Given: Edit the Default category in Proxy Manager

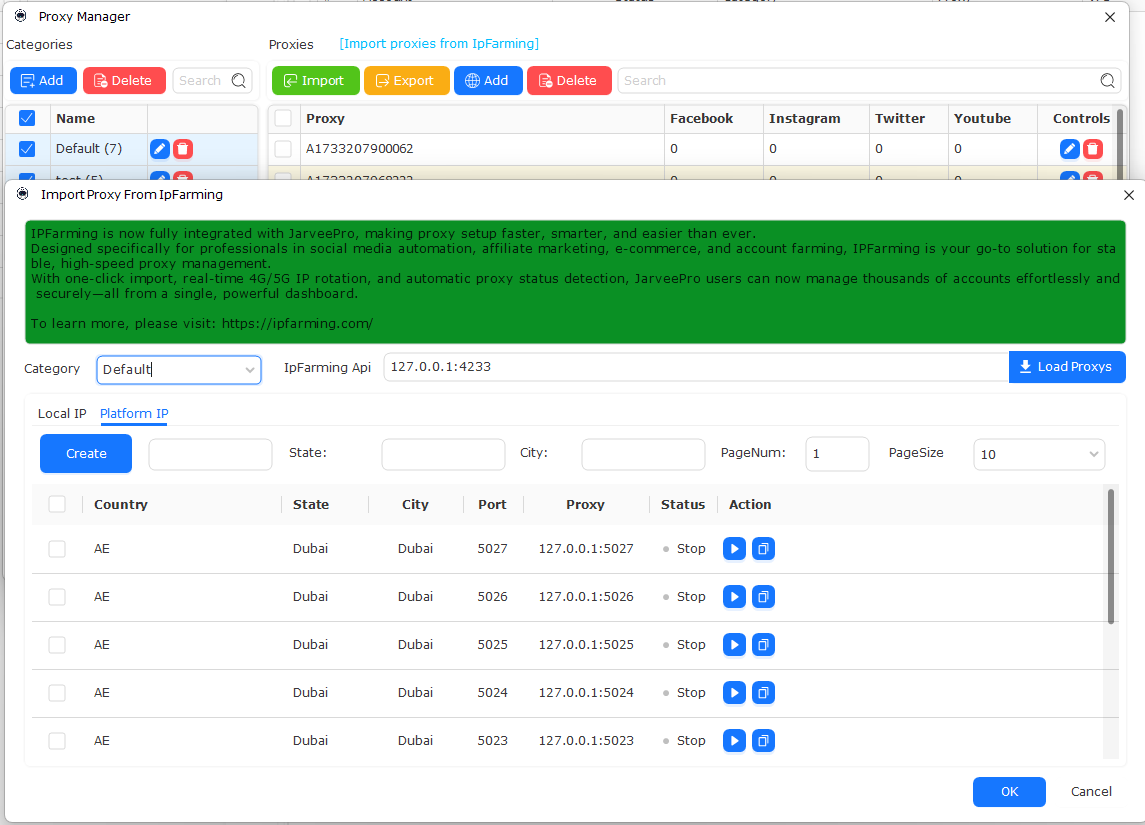Looking at the screenshot, I should (159, 149).
